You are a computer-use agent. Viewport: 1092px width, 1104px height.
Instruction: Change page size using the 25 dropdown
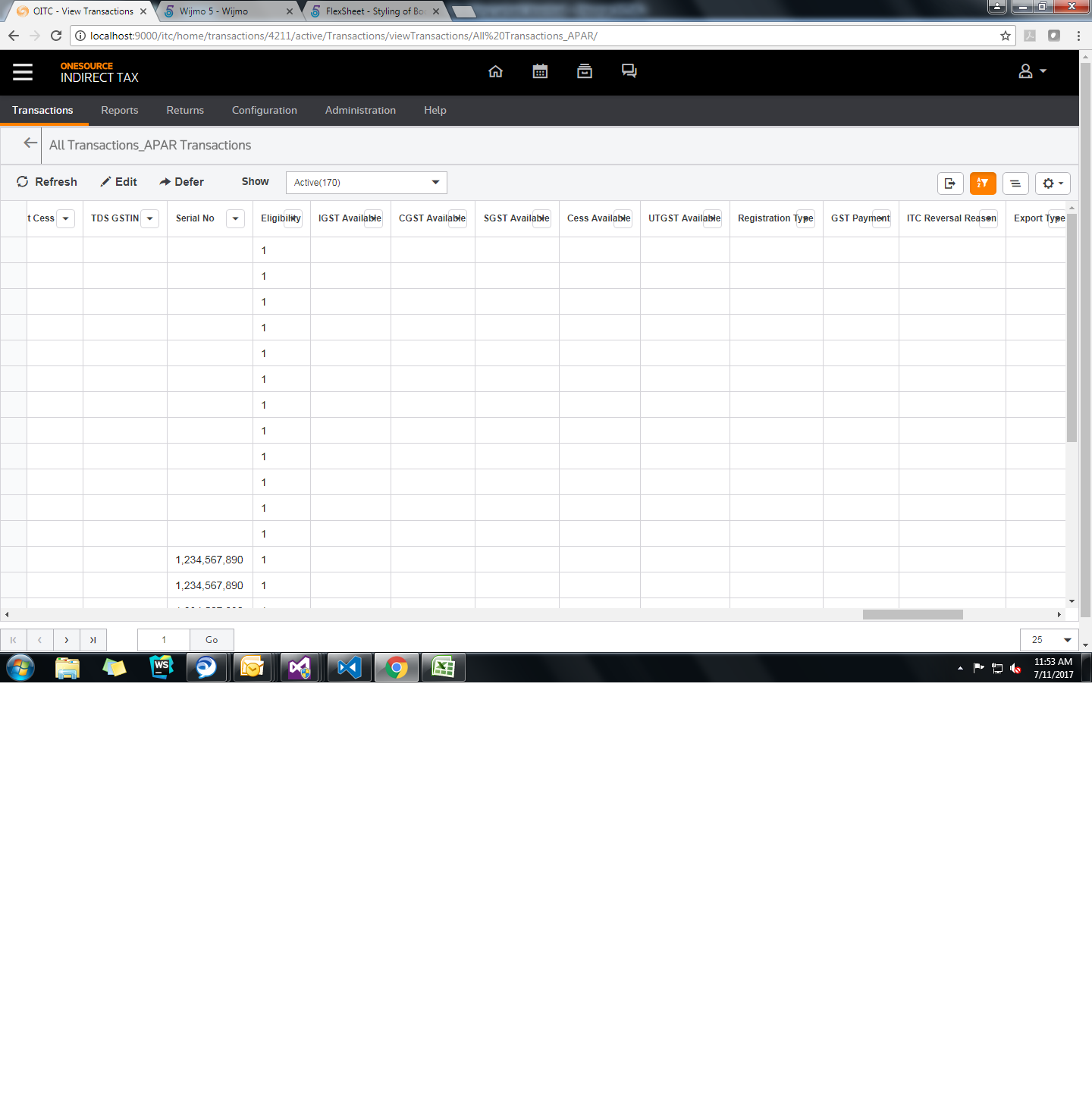(x=1050, y=640)
